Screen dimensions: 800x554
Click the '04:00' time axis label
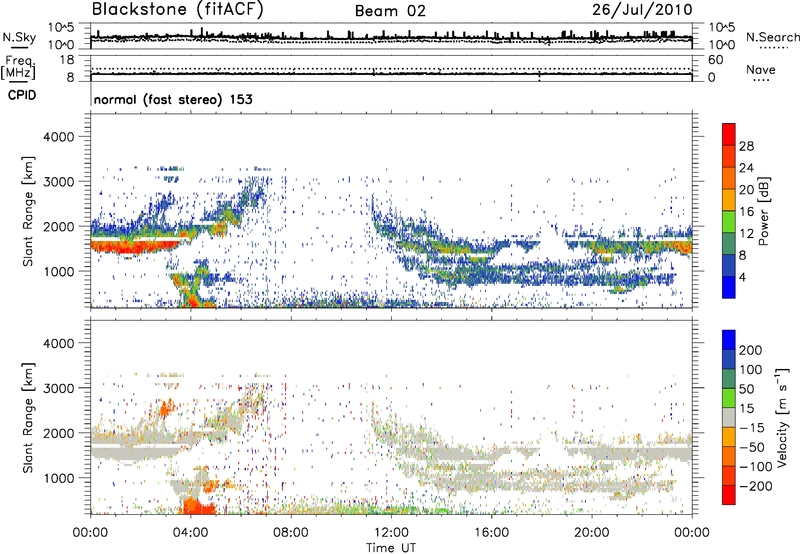click(190, 533)
